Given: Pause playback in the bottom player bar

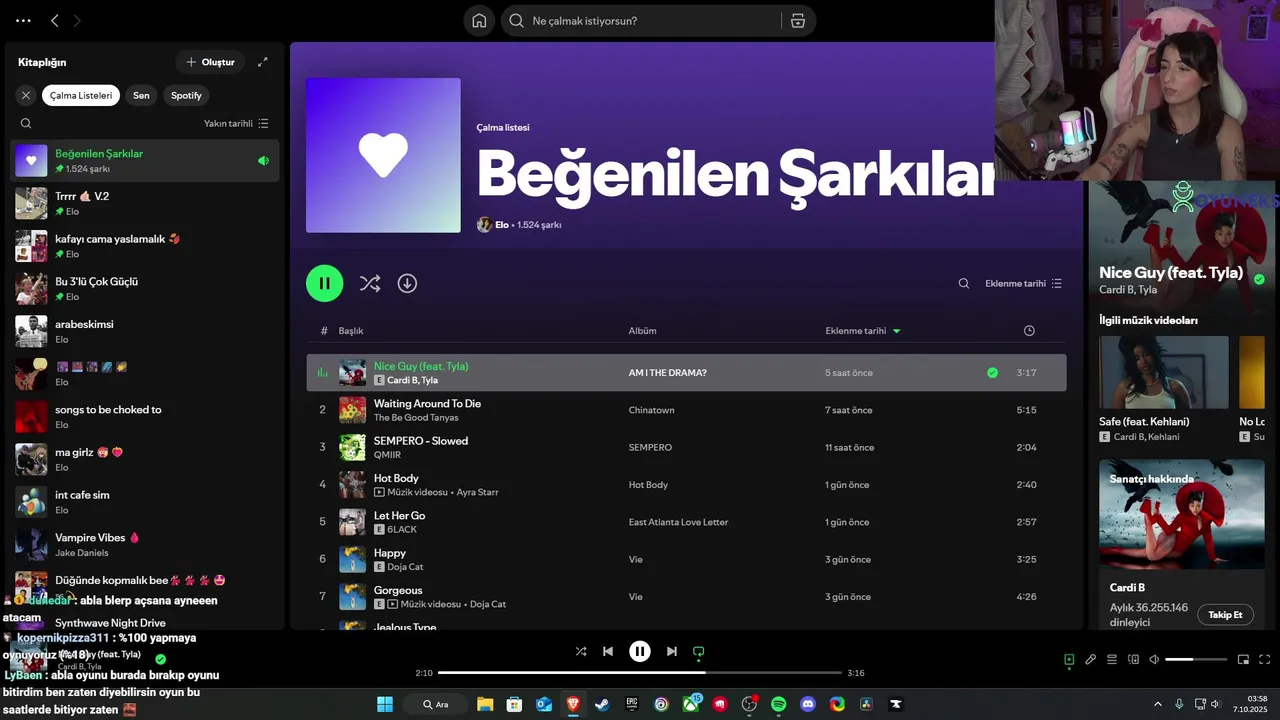Looking at the screenshot, I should click(x=640, y=651).
